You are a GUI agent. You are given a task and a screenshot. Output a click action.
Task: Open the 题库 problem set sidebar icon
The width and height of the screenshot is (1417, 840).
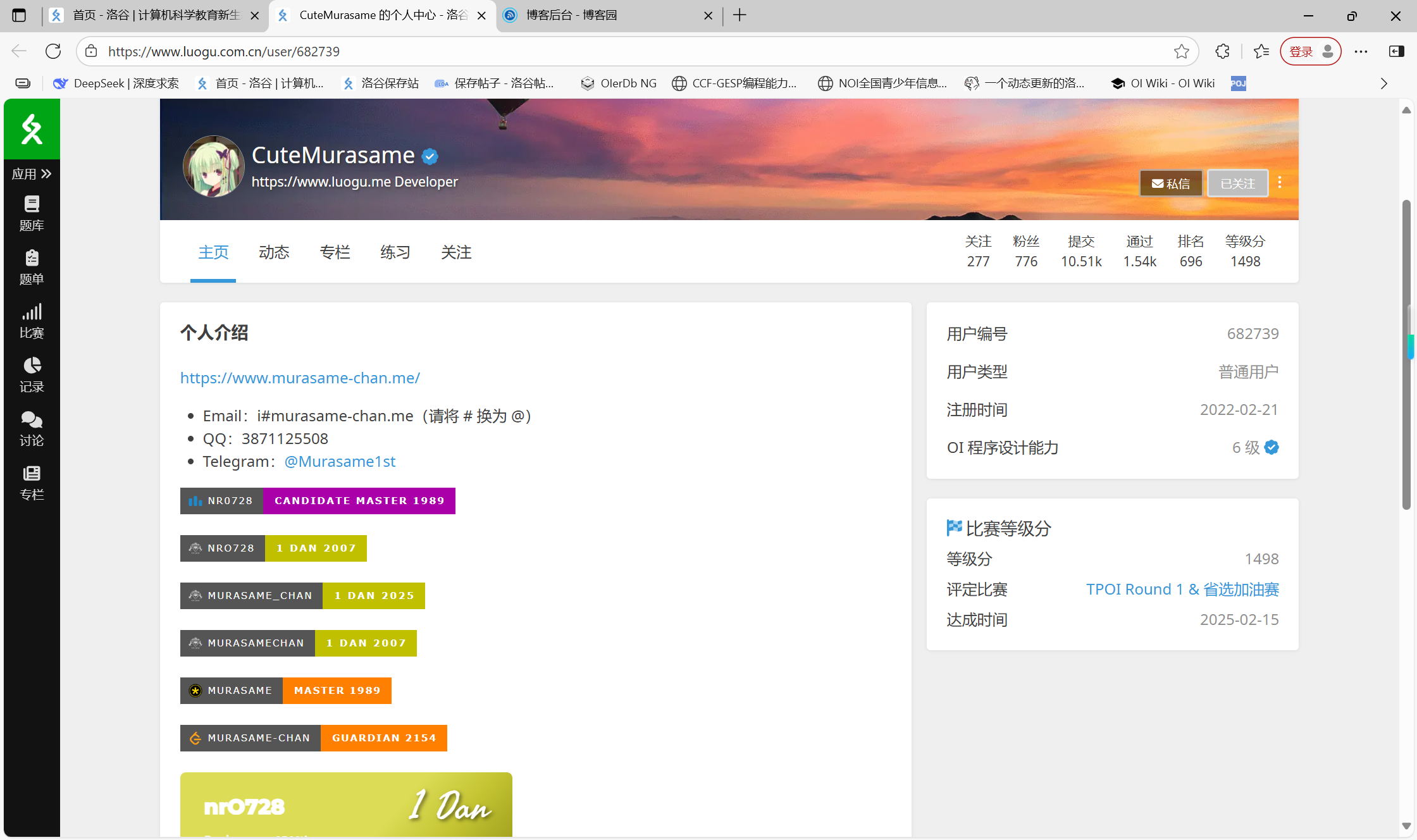[32, 213]
